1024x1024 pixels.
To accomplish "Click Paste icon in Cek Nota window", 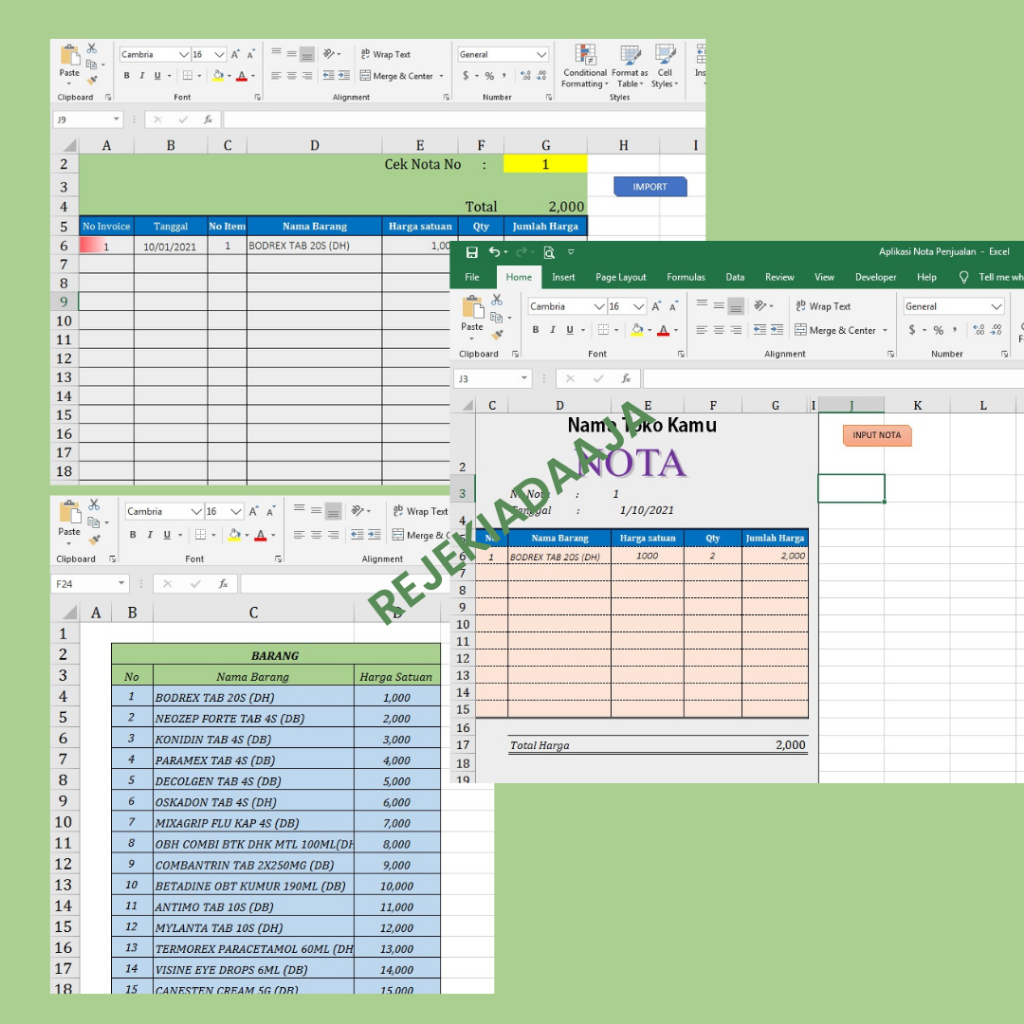I will pos(70,55).
